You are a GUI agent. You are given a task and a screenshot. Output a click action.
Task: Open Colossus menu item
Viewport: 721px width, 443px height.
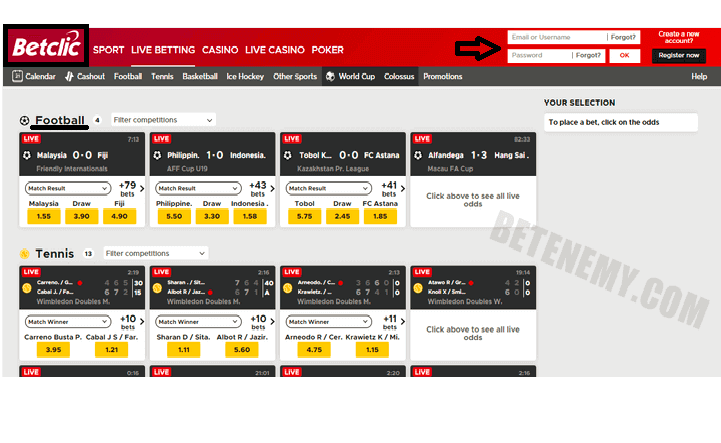click(x=399, y=76)
